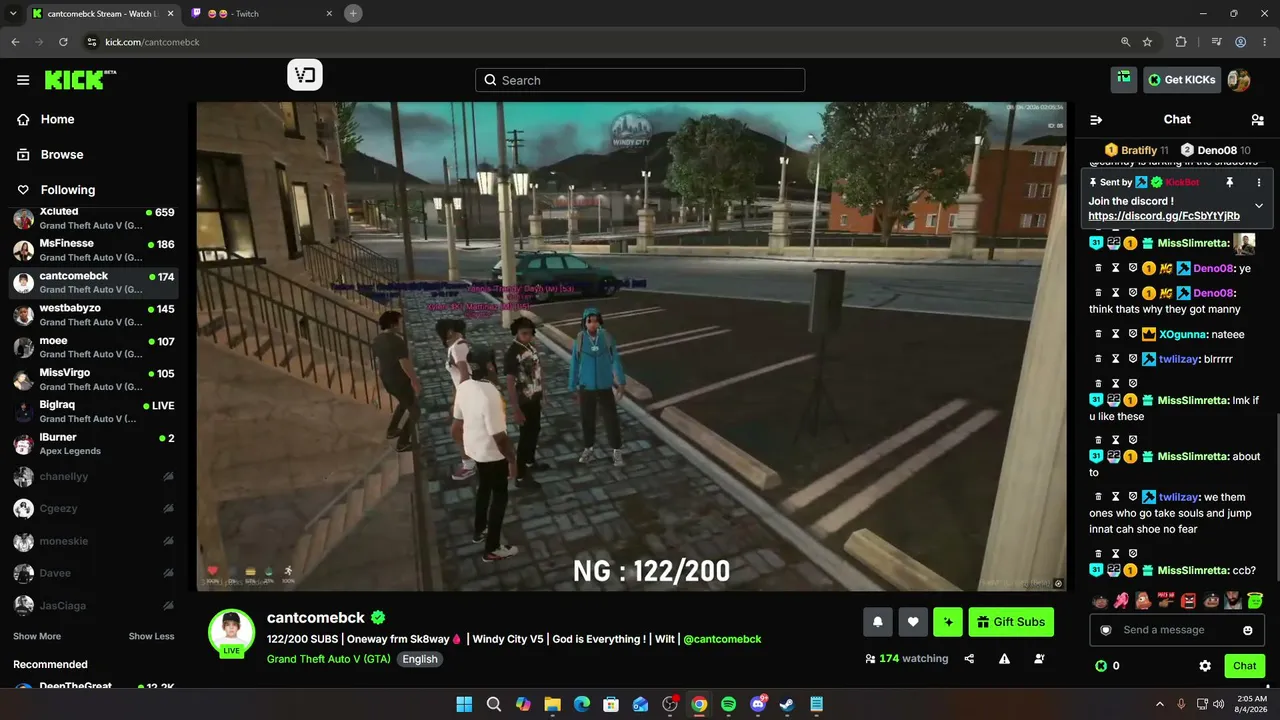Click the image thumbnail in MissSlimretta's message

point(1244,243)
